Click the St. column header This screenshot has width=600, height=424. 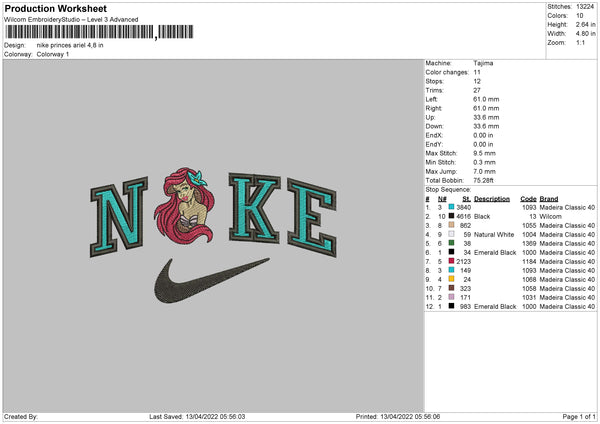click(466, 199)
